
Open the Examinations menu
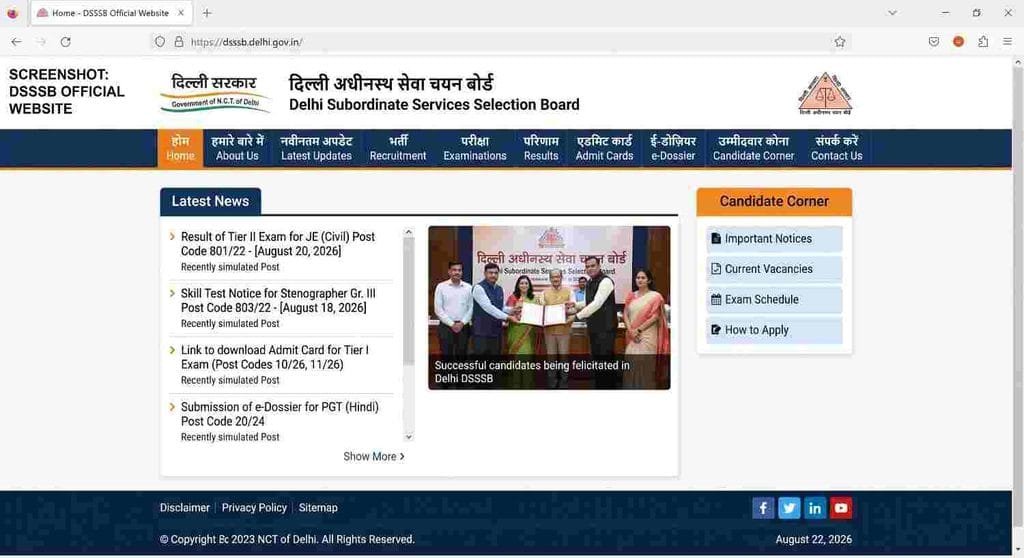pos(475,148)
